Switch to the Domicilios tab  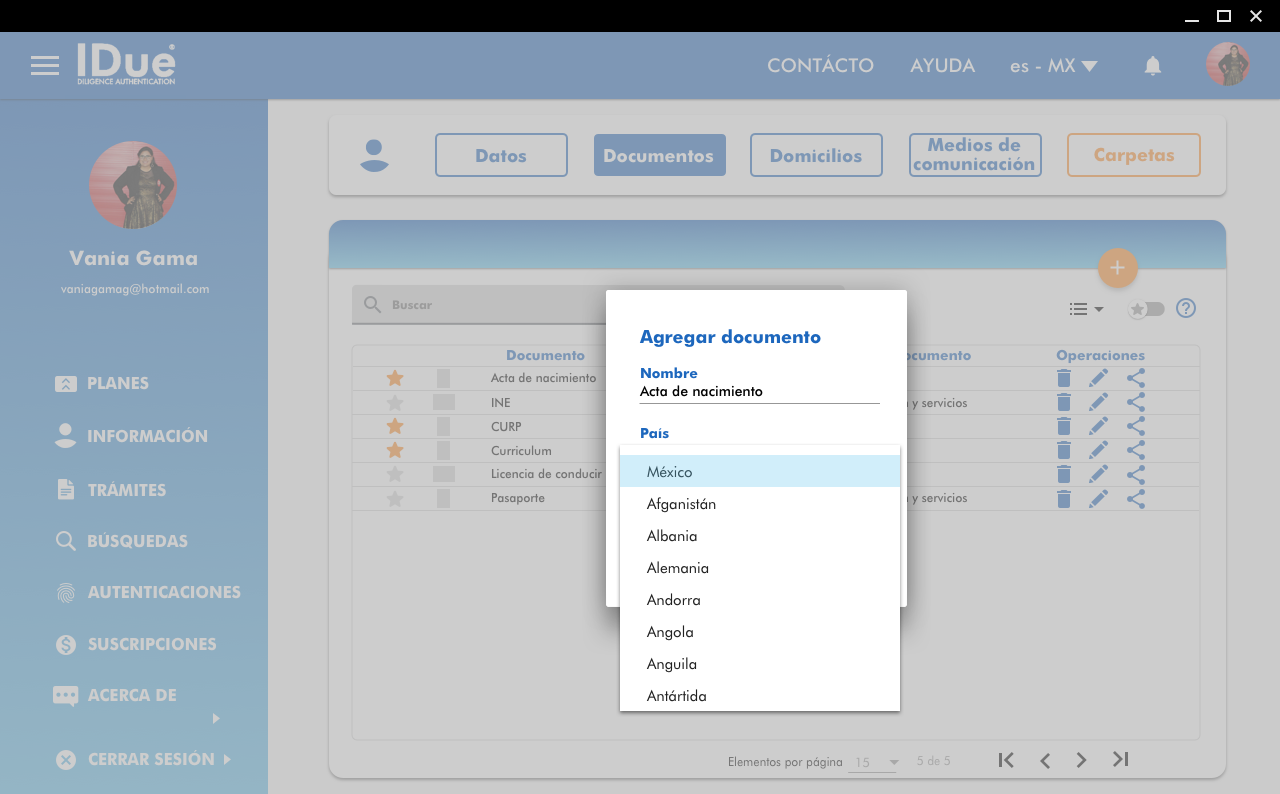click(x=815, y=155)
